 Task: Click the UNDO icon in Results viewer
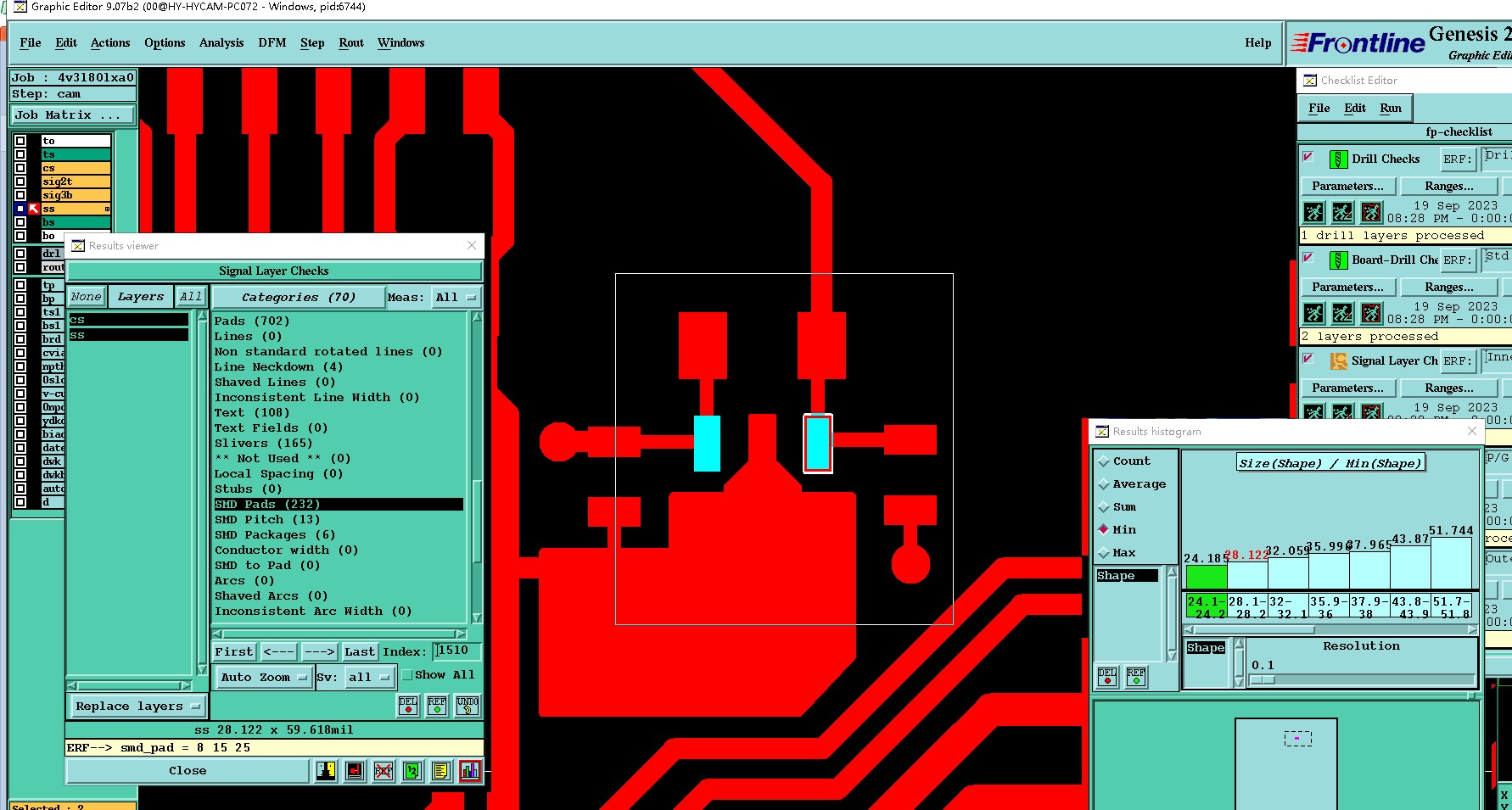(x=468, y=706)
